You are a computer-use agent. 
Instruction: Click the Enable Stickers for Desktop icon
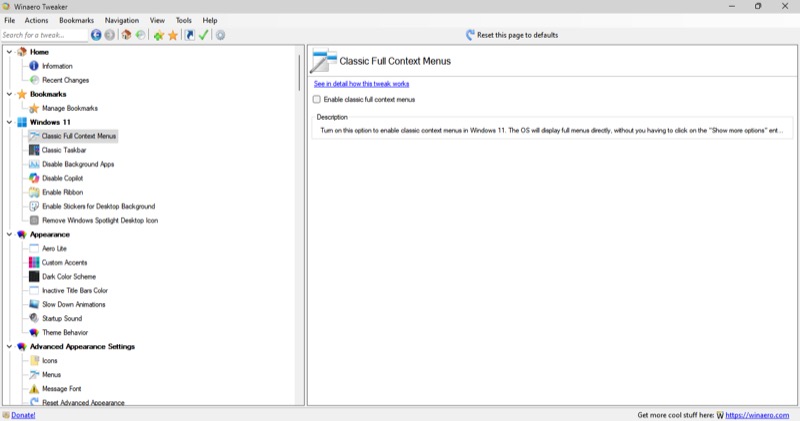click(x=34, y=206)
